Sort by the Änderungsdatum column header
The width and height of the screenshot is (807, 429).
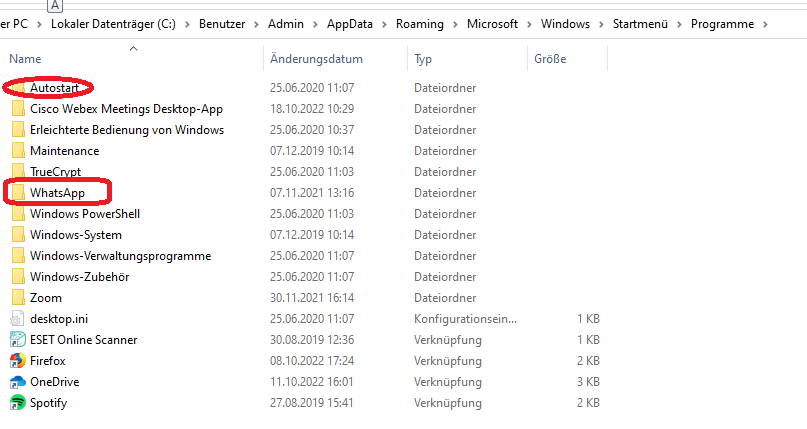pos(316,59)
